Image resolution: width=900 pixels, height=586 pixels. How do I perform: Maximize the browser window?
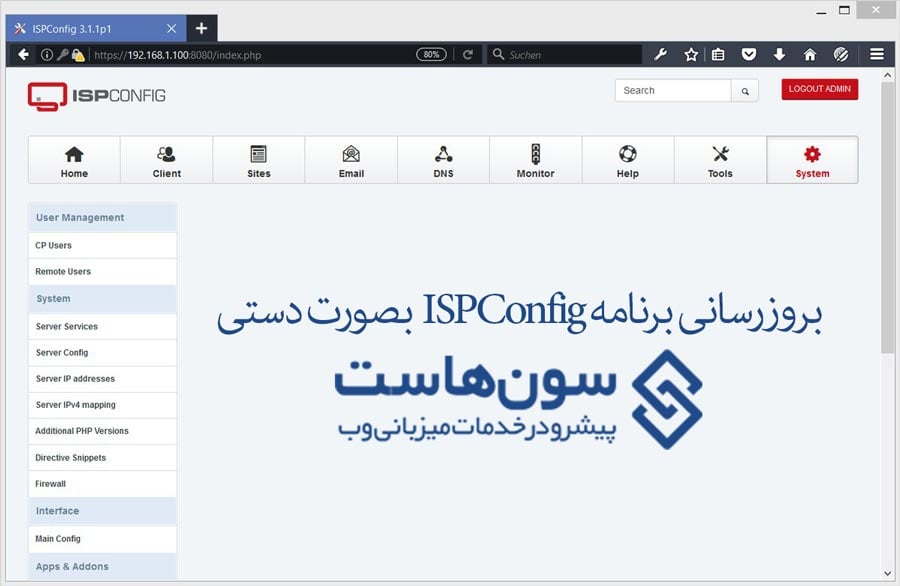click(844, 10)
